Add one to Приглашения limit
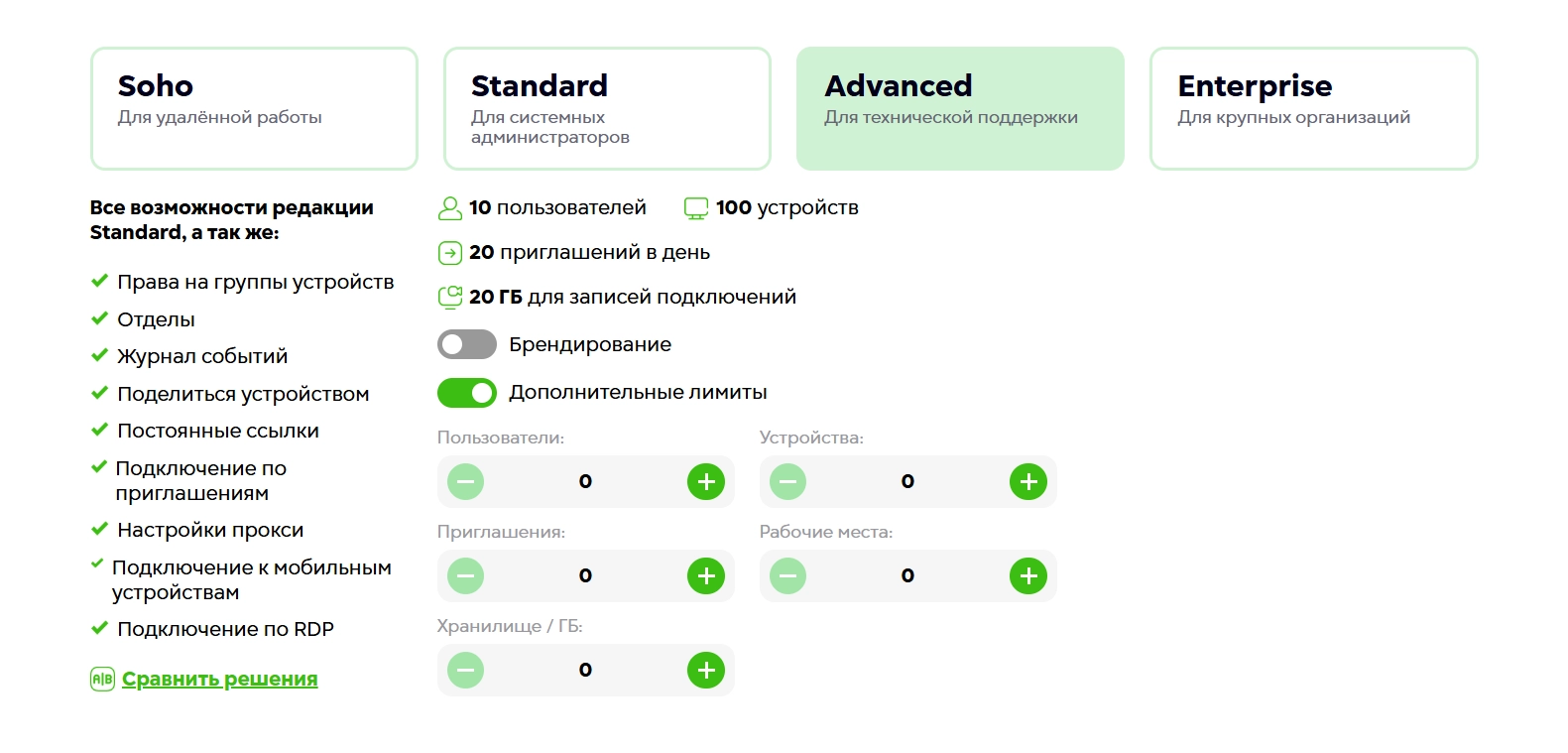 706,576
